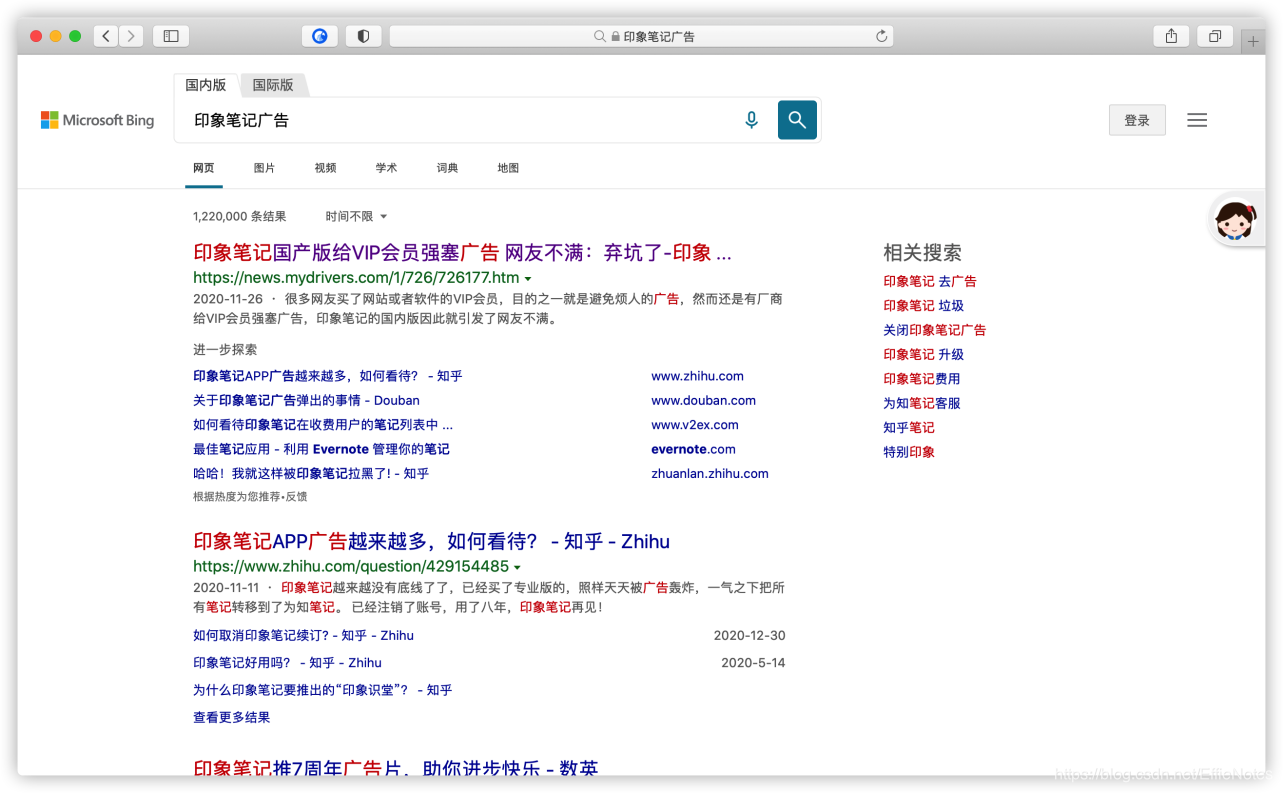Open 如何取消印象笔记续订？ link

click(x=303, y=635)
